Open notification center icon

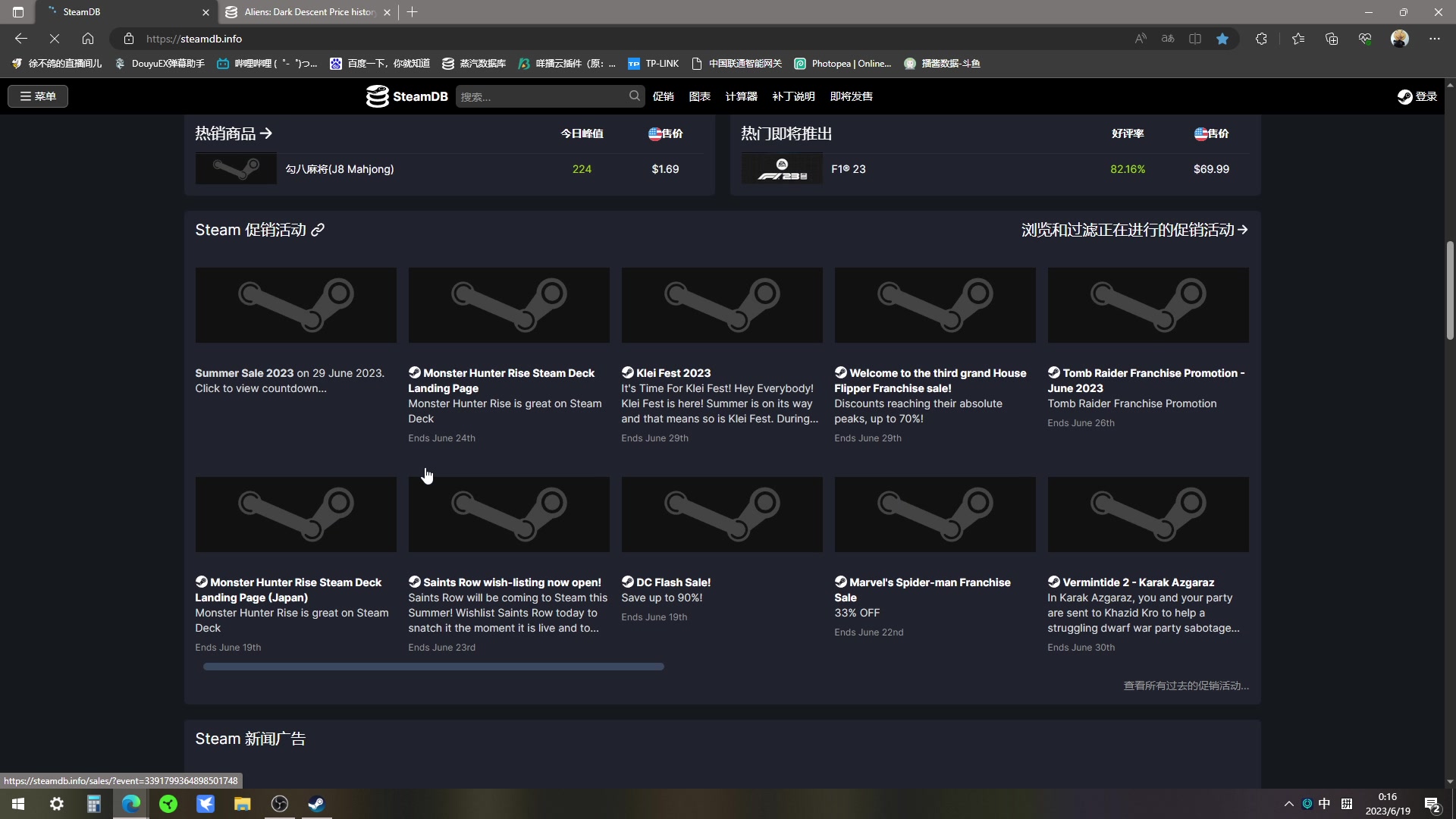[x=1432, y=805]
